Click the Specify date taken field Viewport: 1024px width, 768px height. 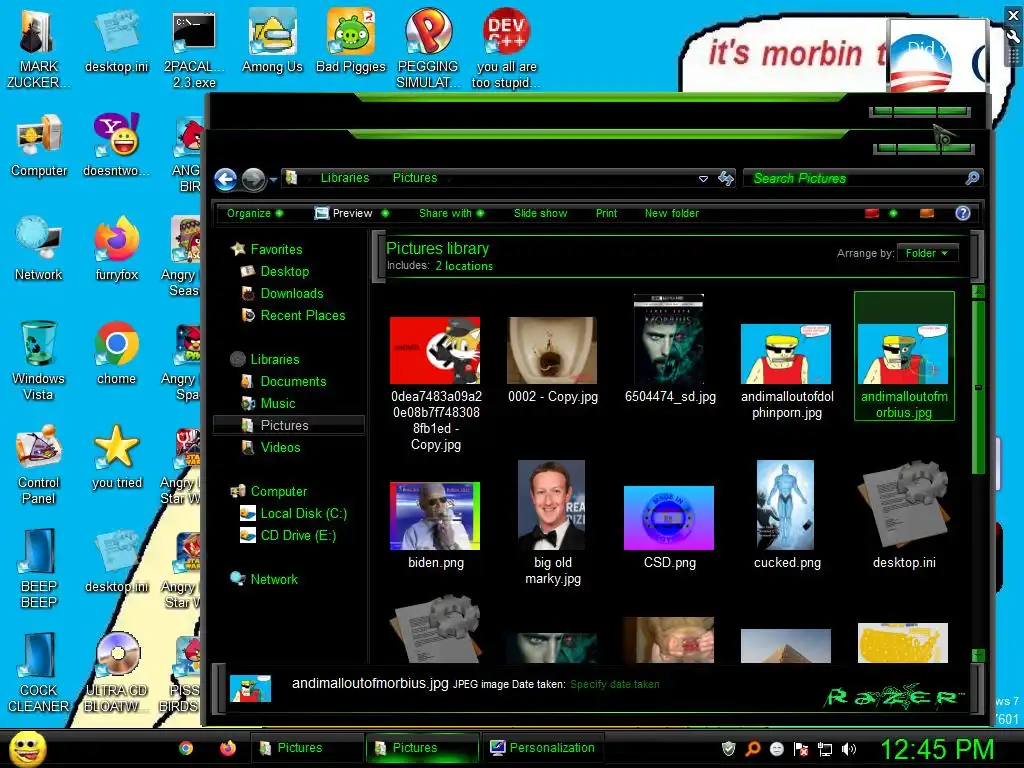(x=615, y=684)
